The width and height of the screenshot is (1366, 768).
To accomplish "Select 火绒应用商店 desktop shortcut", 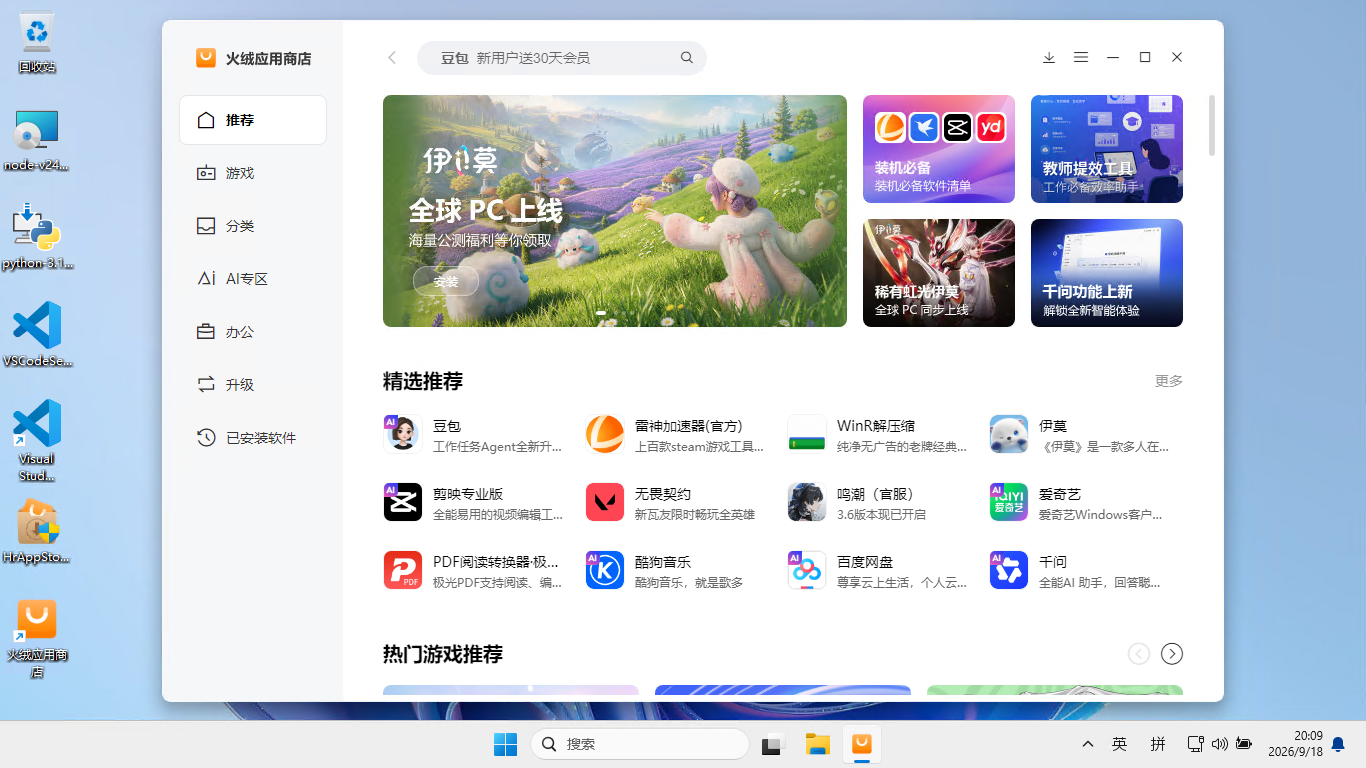I will (37, 638).
